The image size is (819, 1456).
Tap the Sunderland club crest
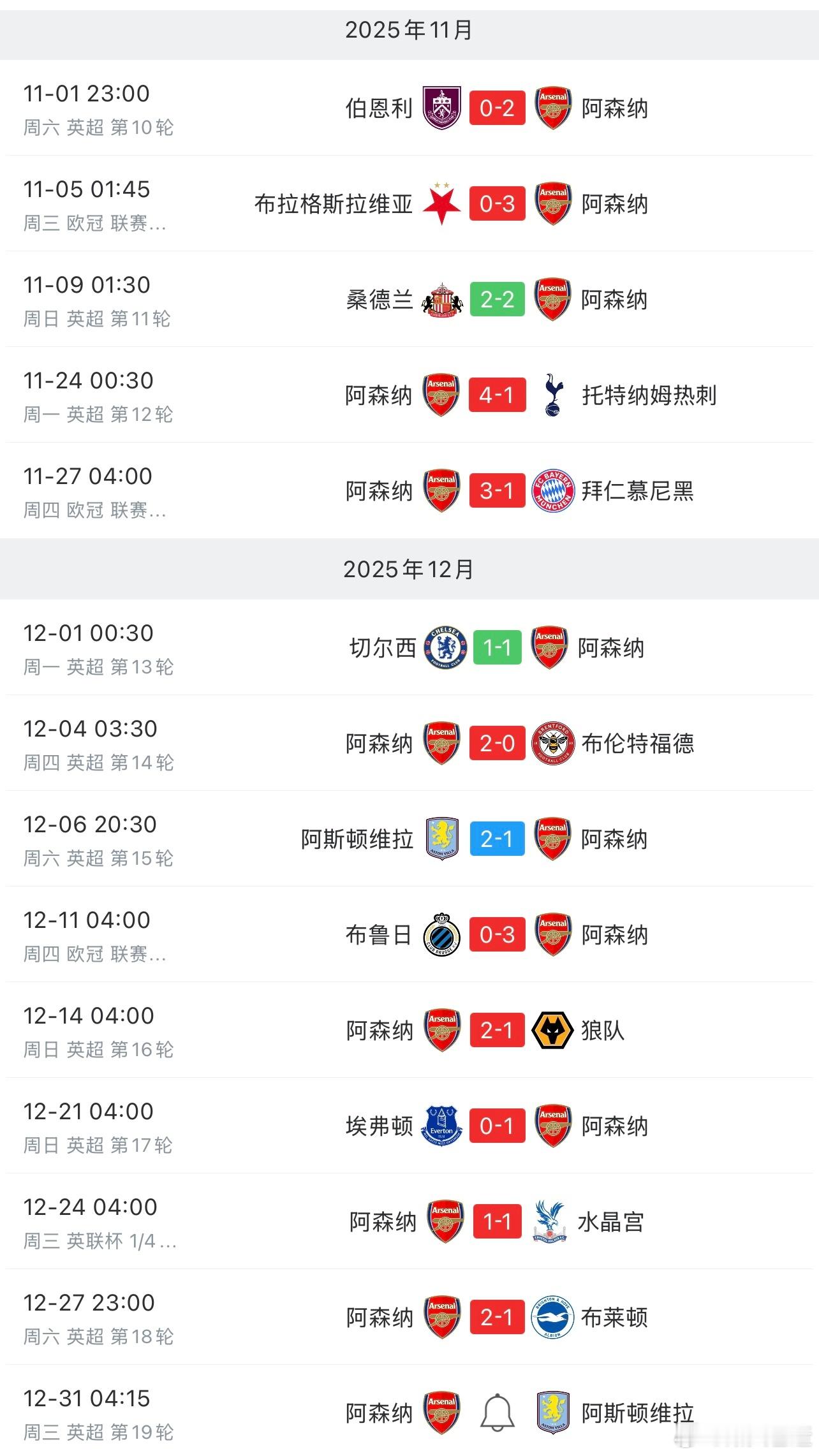(x=441, y=300)
